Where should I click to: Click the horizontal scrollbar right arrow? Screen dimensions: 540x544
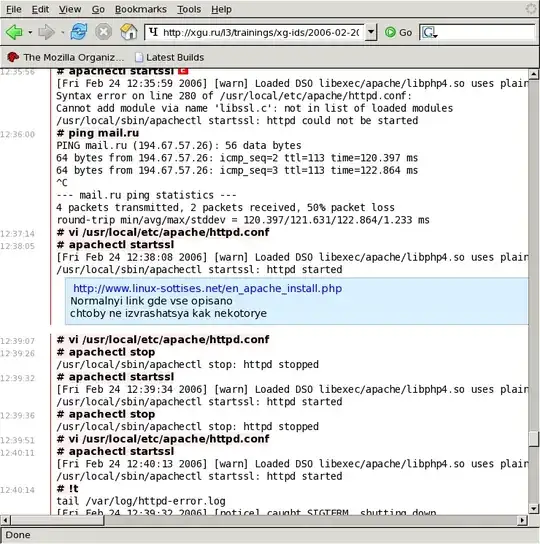tap(523, 520)
